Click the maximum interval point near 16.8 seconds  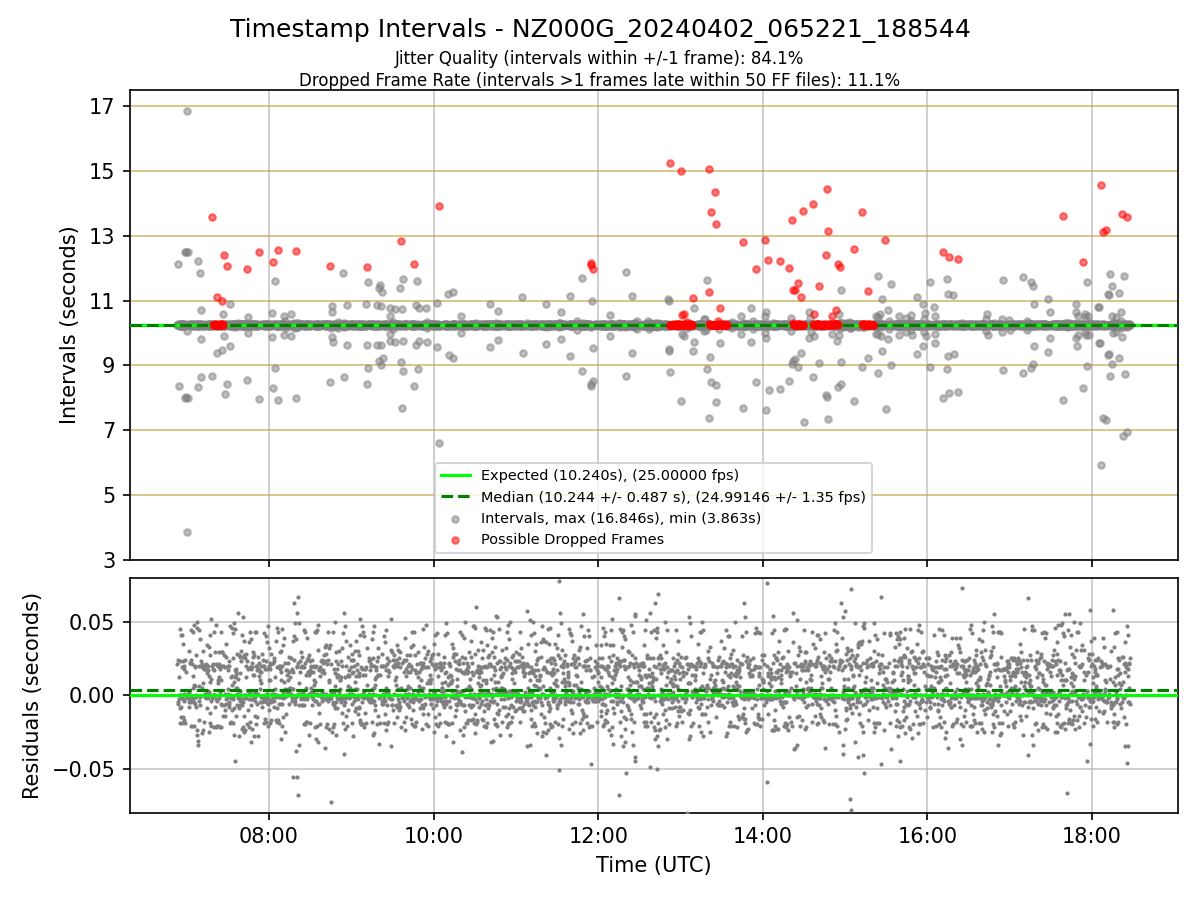coord(187,111)
